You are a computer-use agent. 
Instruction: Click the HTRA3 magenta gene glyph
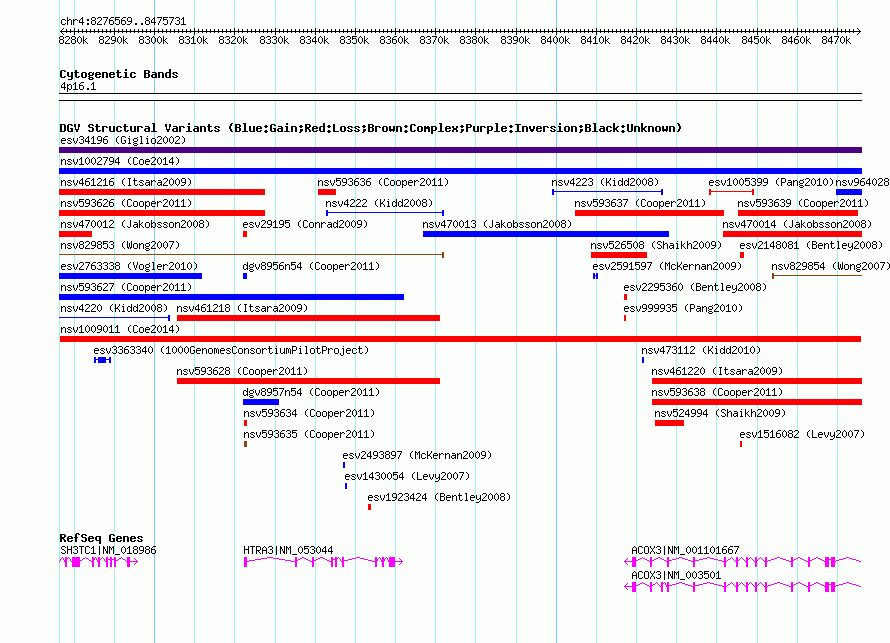click(323, 562)
